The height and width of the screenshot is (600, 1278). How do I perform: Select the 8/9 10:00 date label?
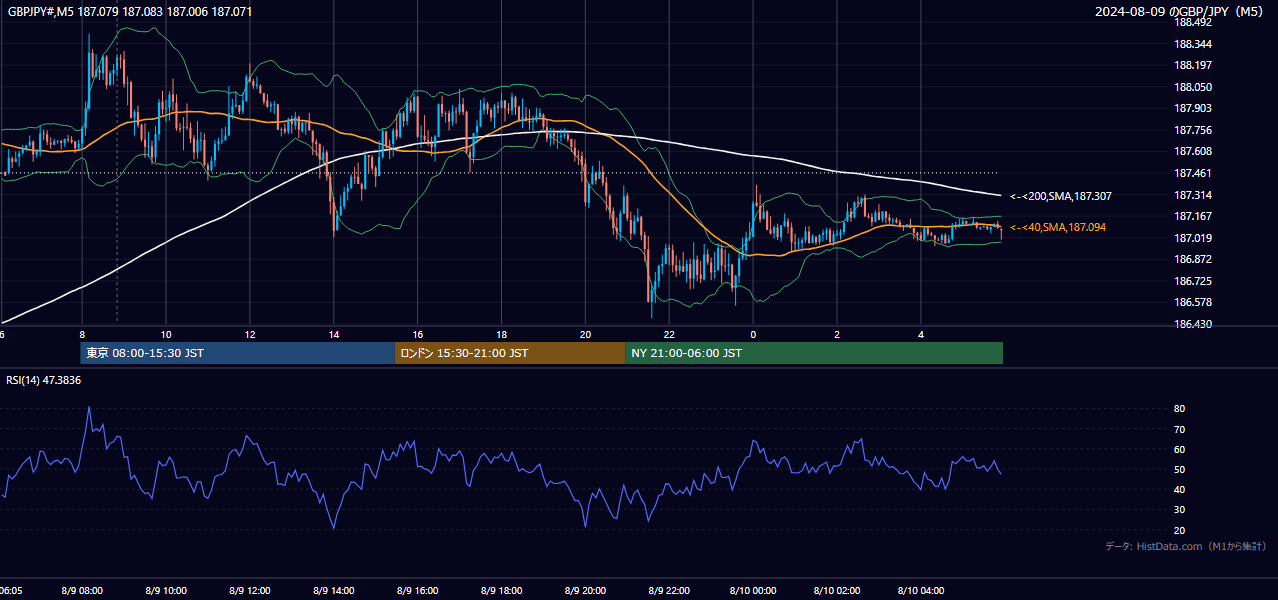[166, 591]
